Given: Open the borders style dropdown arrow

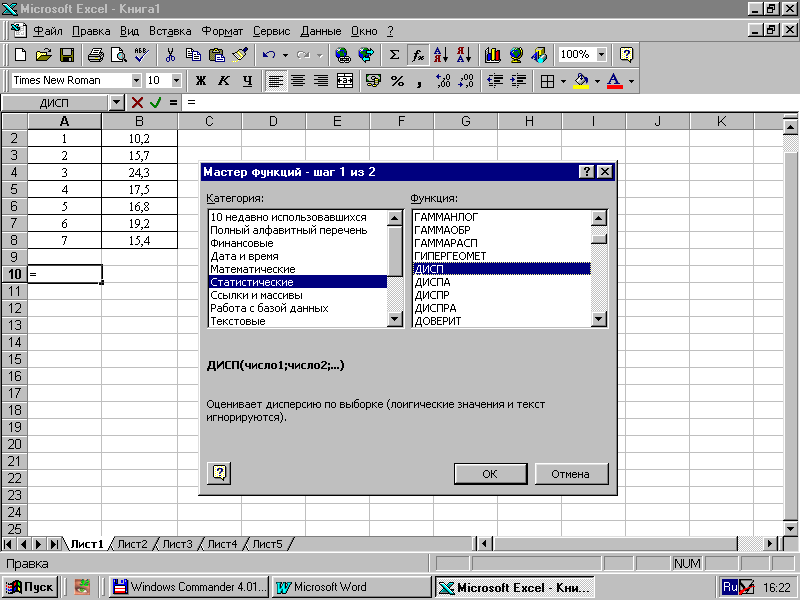Looking at the screenshot, I should pos(563,81).
